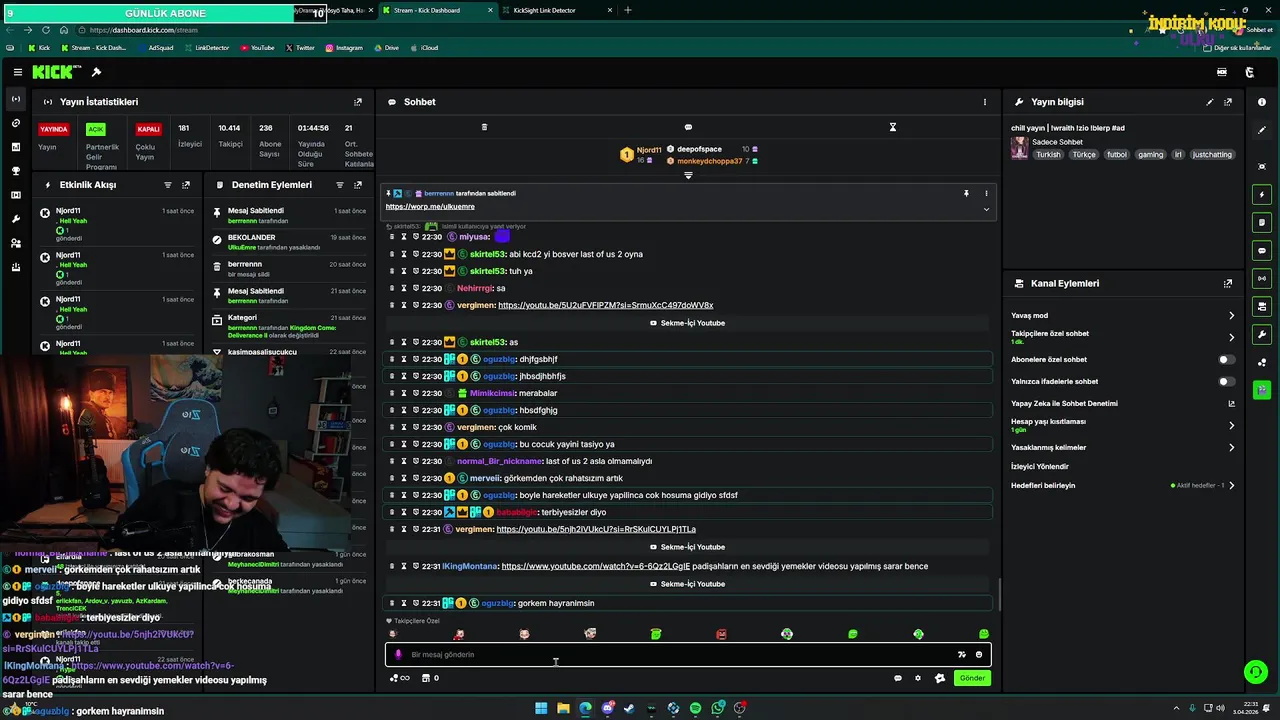Image resolution: width=1280 pixels, height=720 pixels.
Task: Click the justchatting tag
Action: [1213, 155]
